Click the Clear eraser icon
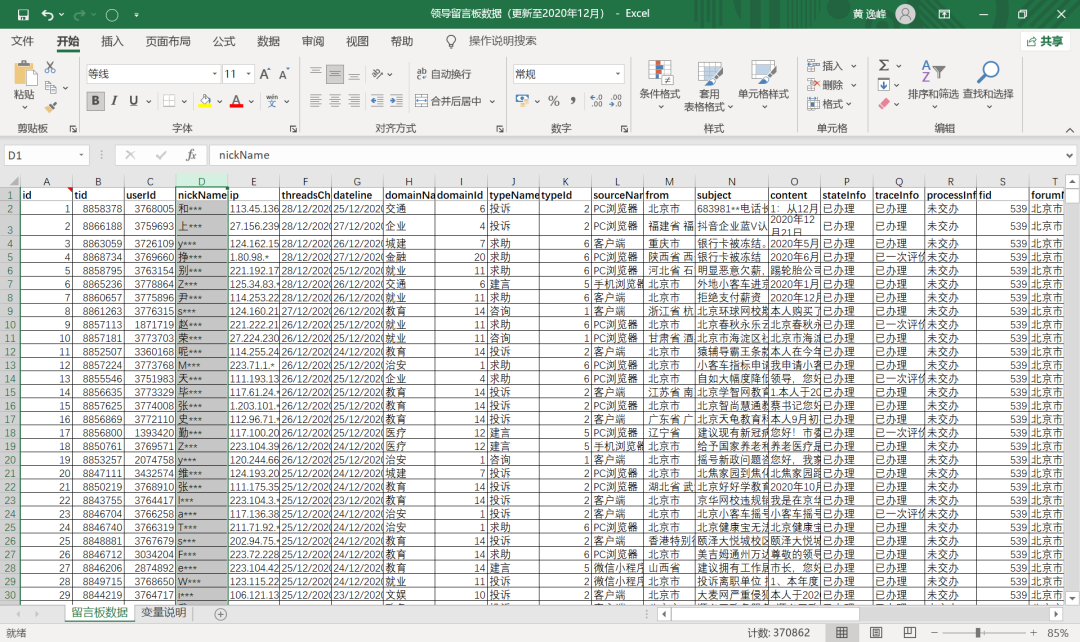This screenshot has height=642, width=1080. pyautogui.click(x=884, y=104)
